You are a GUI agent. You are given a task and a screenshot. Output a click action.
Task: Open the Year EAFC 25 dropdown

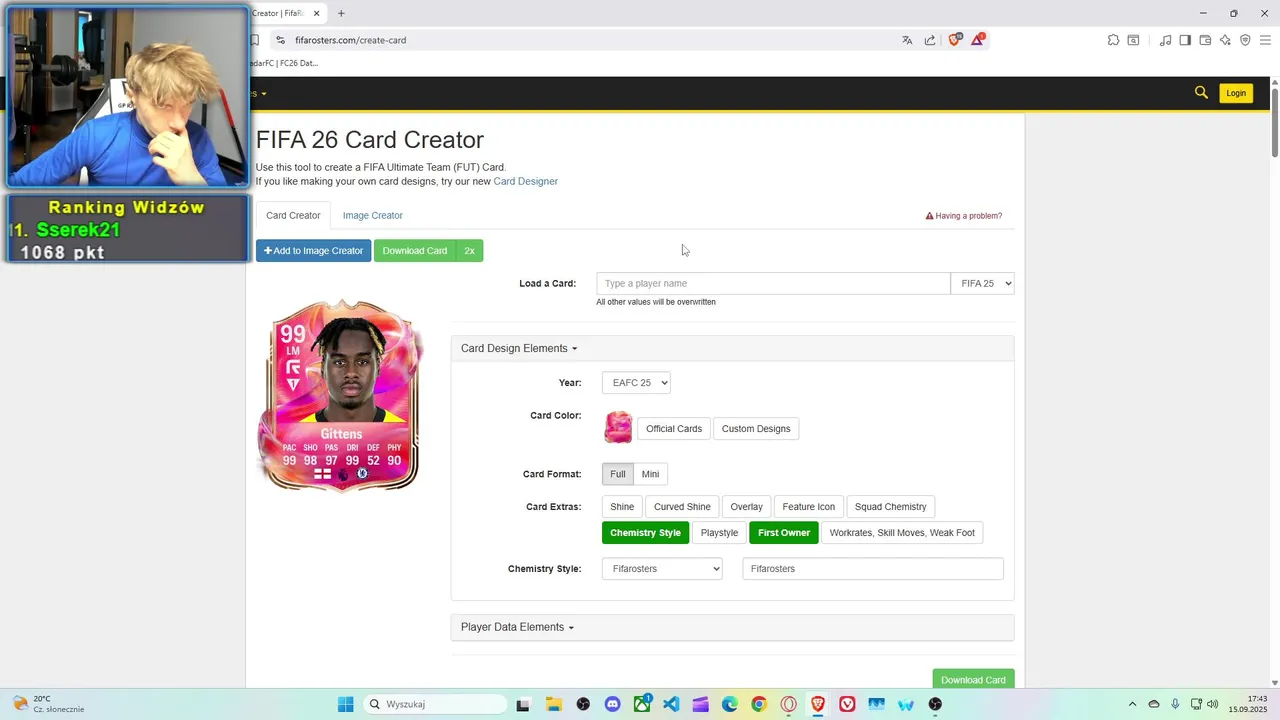[x=636, y=383]
